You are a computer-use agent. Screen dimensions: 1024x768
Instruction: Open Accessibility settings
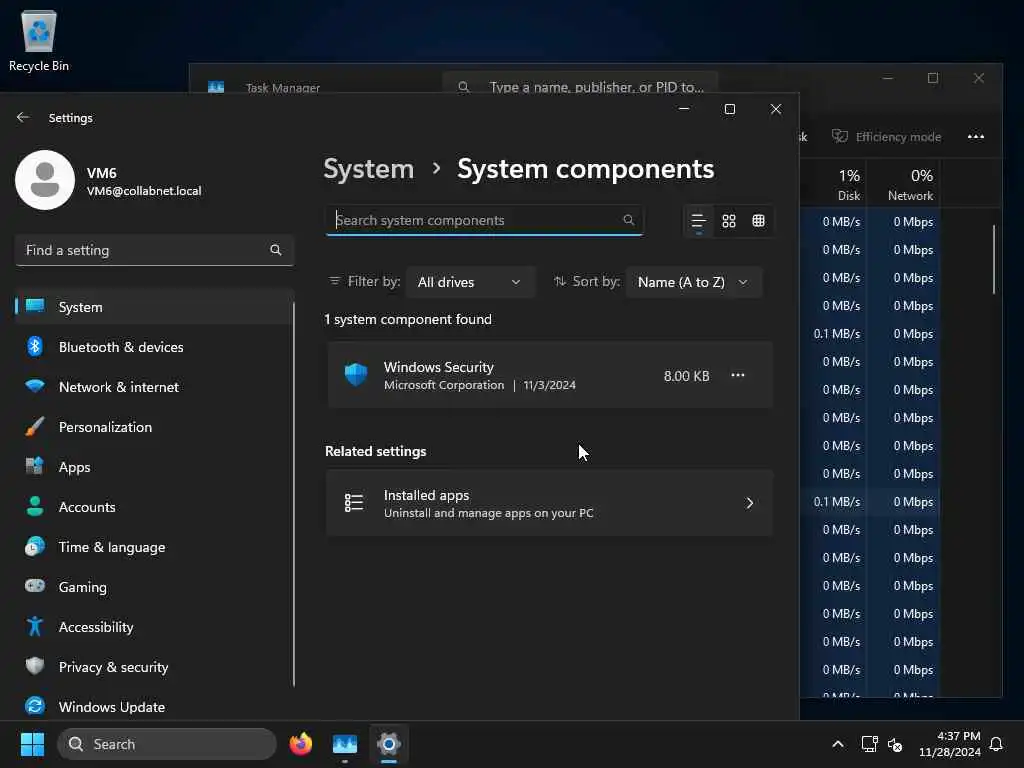[154, 627]
